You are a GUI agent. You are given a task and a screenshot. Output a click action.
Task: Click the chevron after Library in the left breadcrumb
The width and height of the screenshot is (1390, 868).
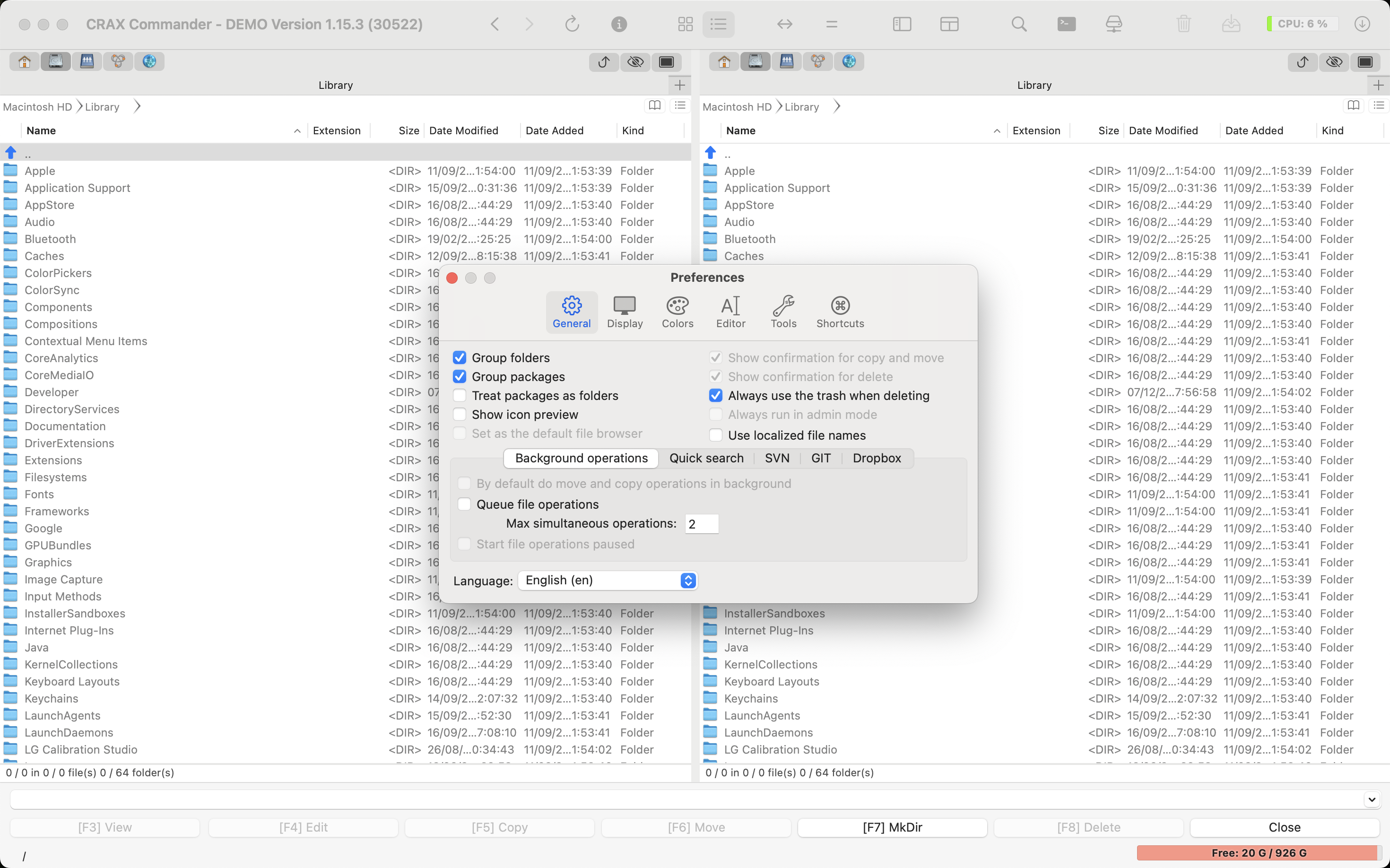(137, 107)
